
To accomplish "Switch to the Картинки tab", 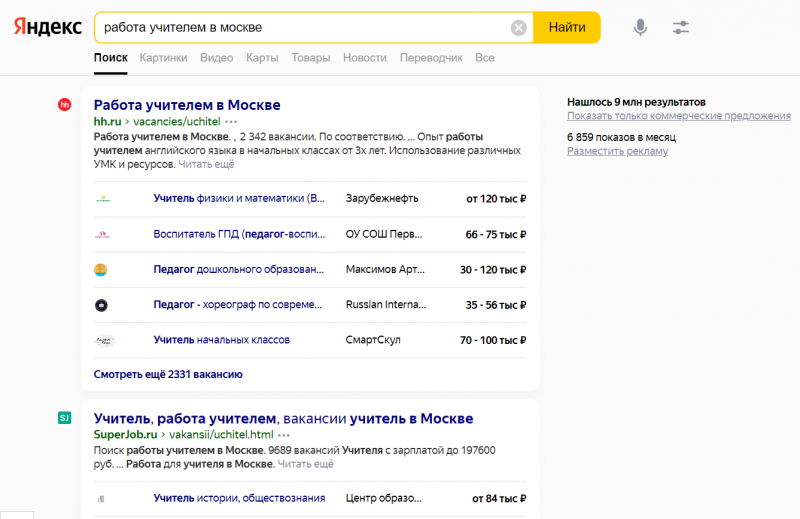I will click(x=163, y=58).
